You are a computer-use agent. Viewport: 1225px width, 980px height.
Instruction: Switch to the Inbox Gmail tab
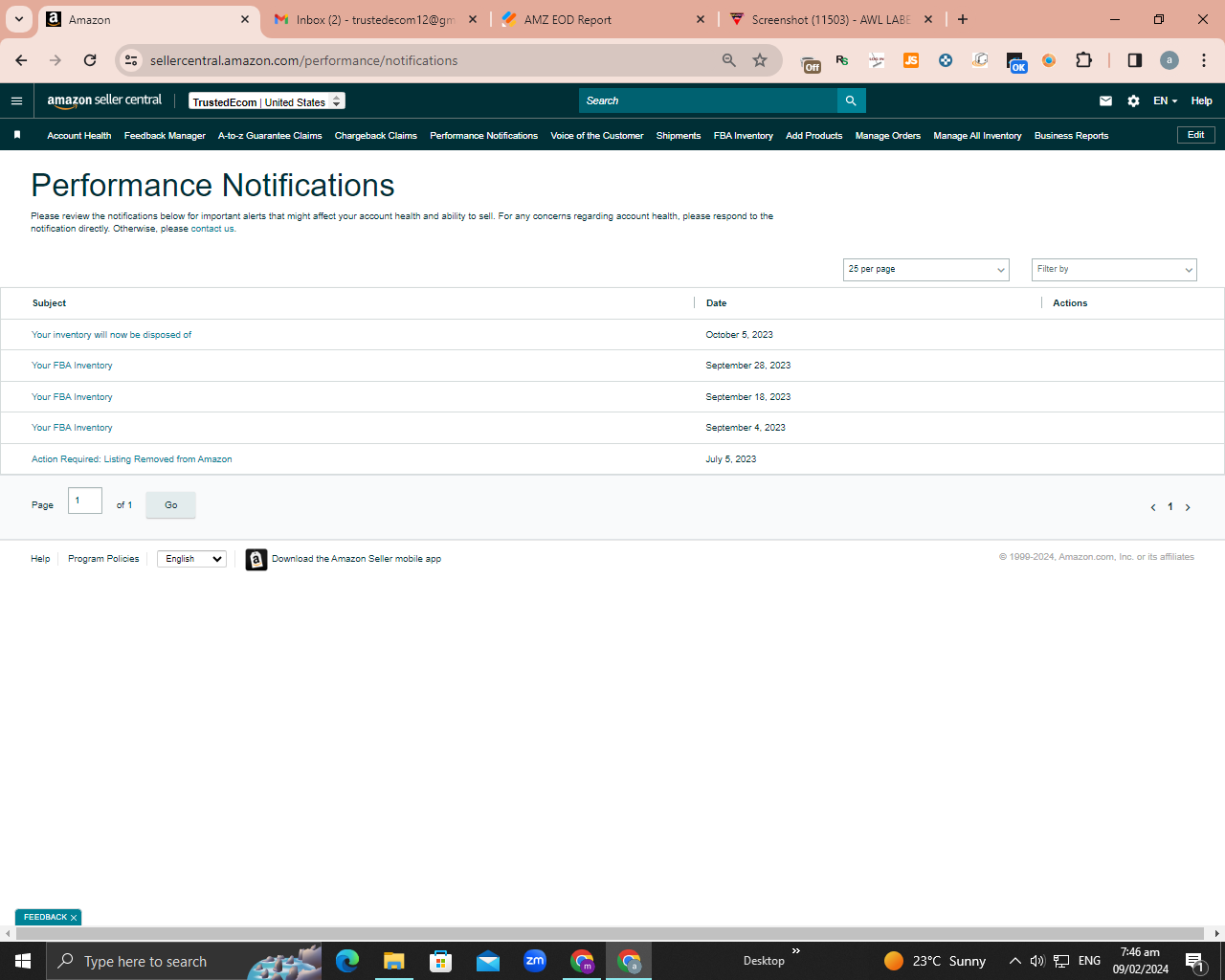(375, 19)
